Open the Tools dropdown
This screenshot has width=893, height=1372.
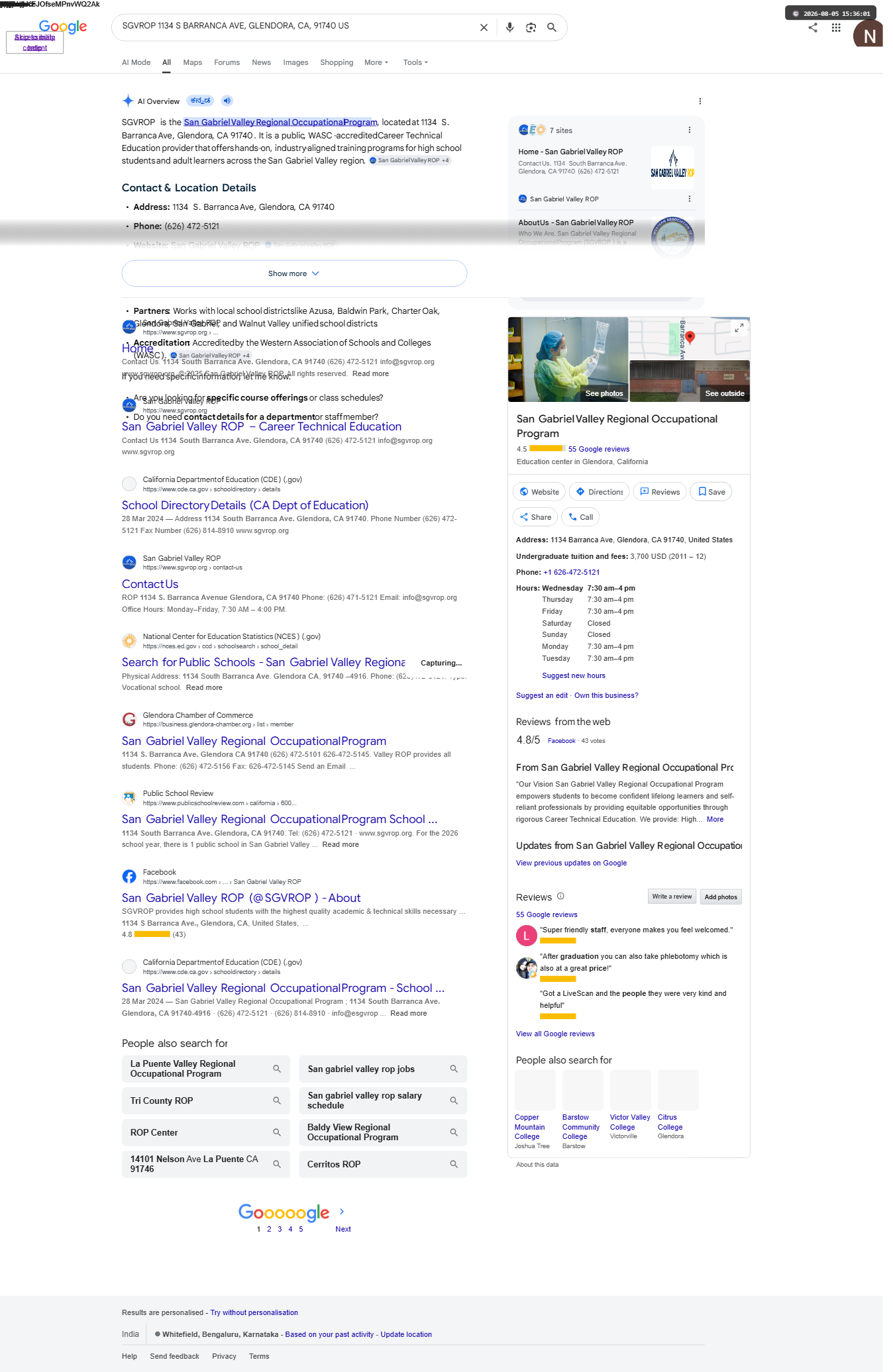click(x=415, y=62)
